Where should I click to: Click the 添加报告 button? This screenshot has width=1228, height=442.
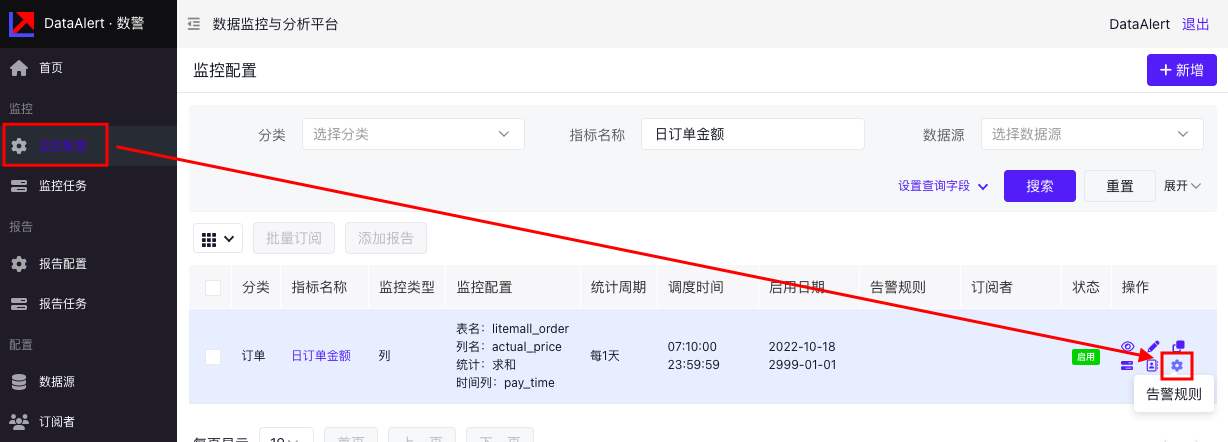click(386, 238)
